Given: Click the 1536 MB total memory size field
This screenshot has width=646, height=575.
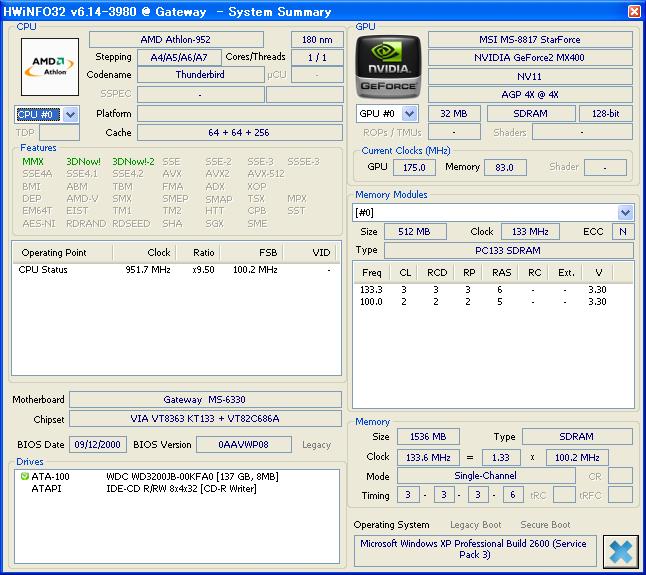Looking at the screenshot, I should (x=428, y=437).
